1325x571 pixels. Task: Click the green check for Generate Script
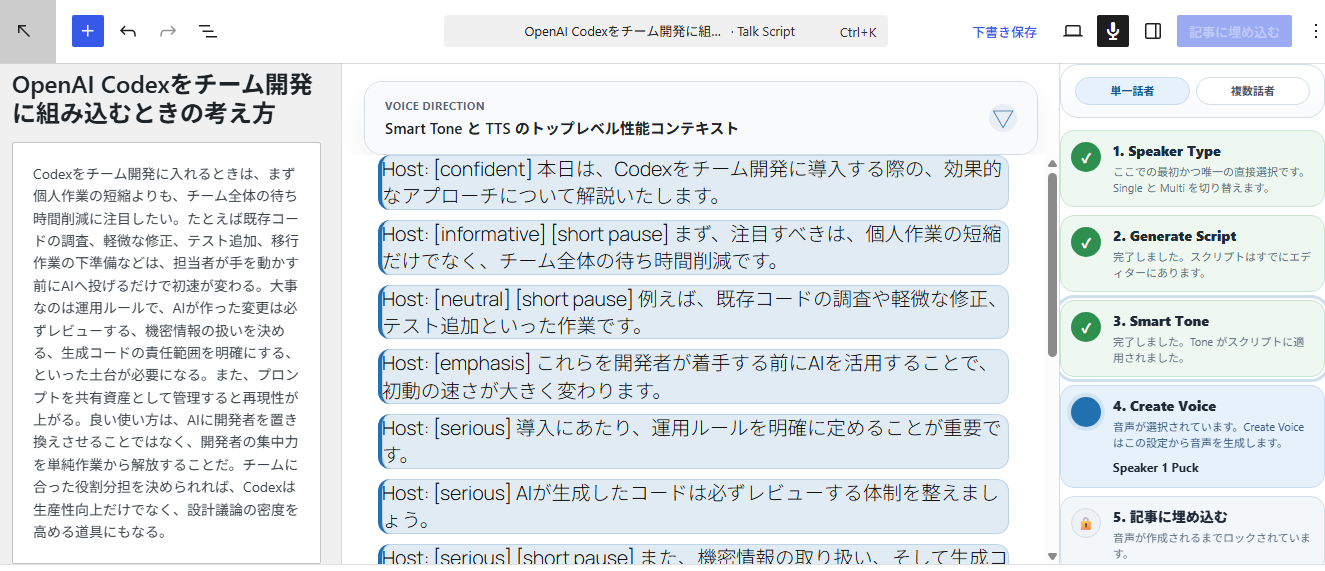pos(1085,242)
